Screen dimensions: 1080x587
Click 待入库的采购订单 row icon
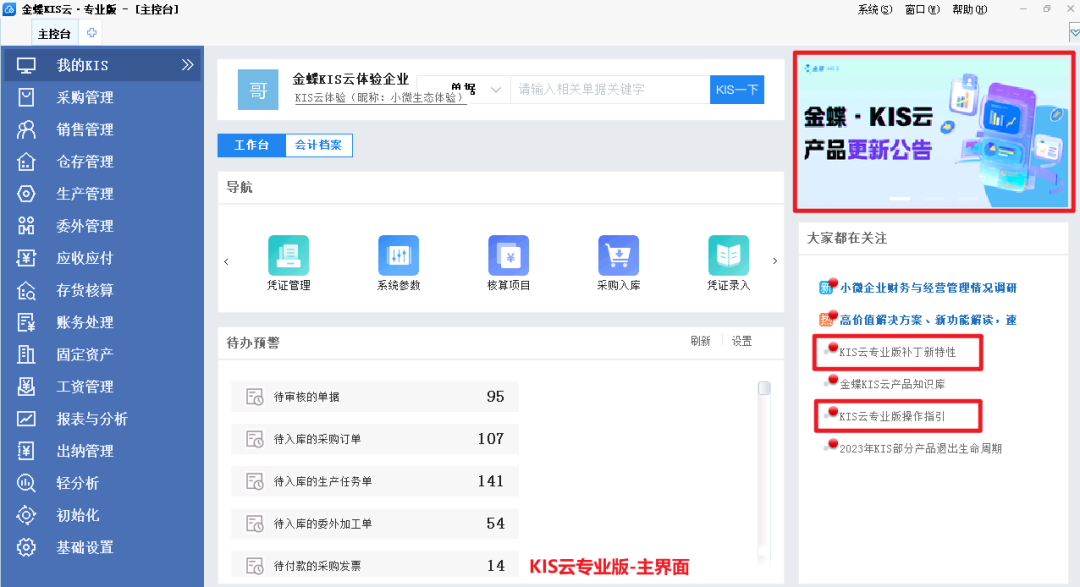coord(255,439)
